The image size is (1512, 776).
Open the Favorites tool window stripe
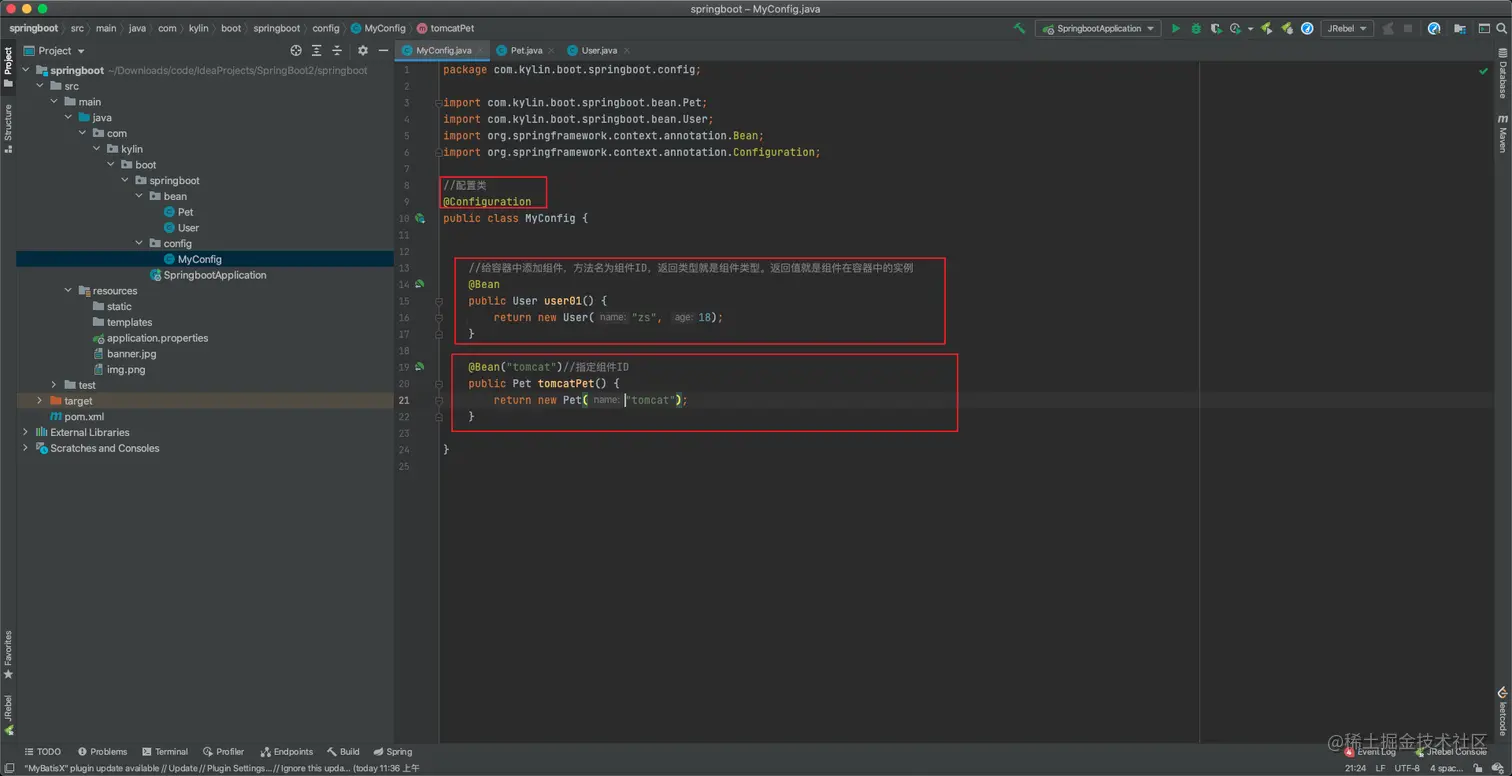click(x=8, y=655)
